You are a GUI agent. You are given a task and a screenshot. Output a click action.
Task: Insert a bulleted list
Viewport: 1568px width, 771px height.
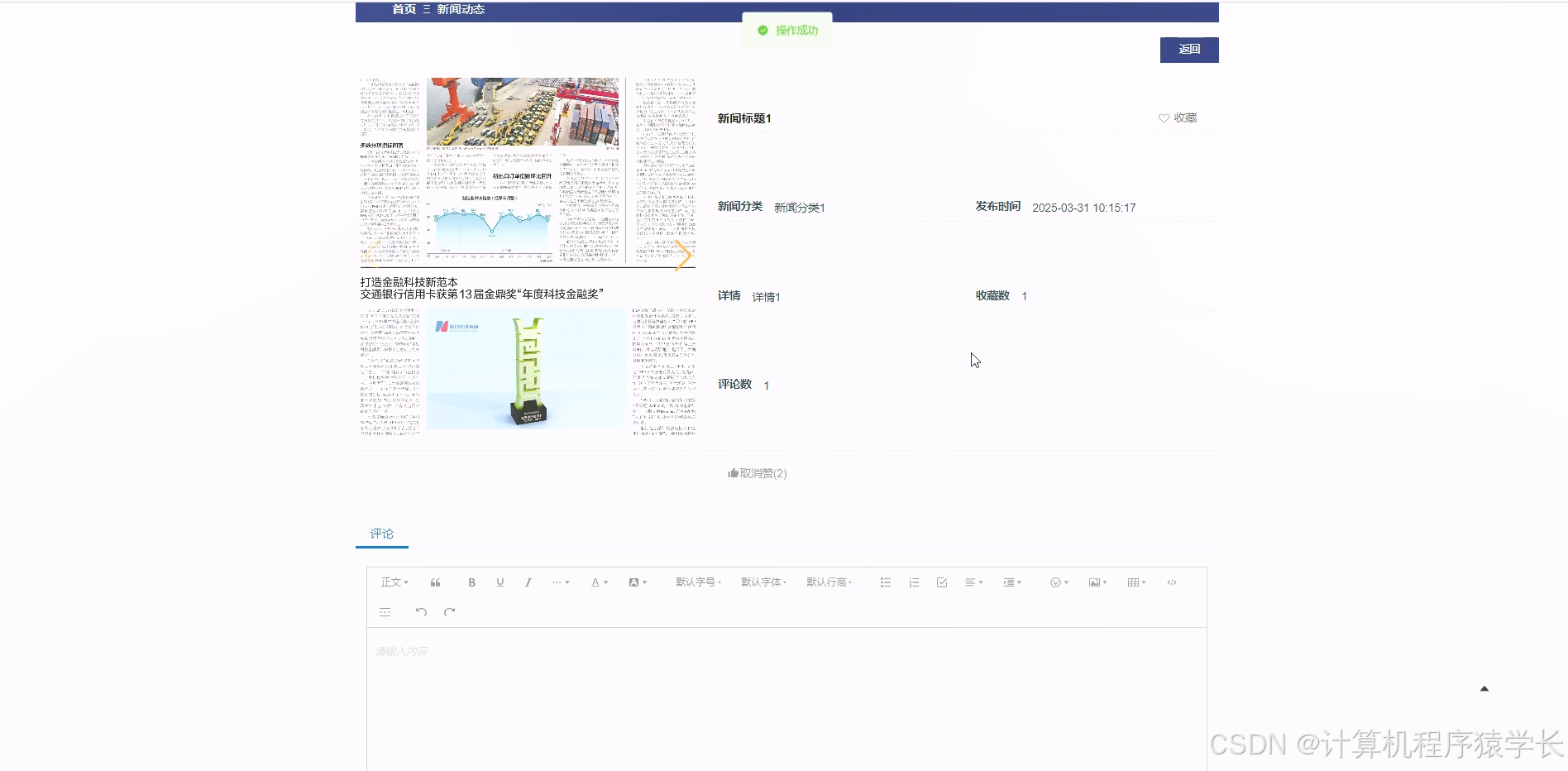point(885,582)
